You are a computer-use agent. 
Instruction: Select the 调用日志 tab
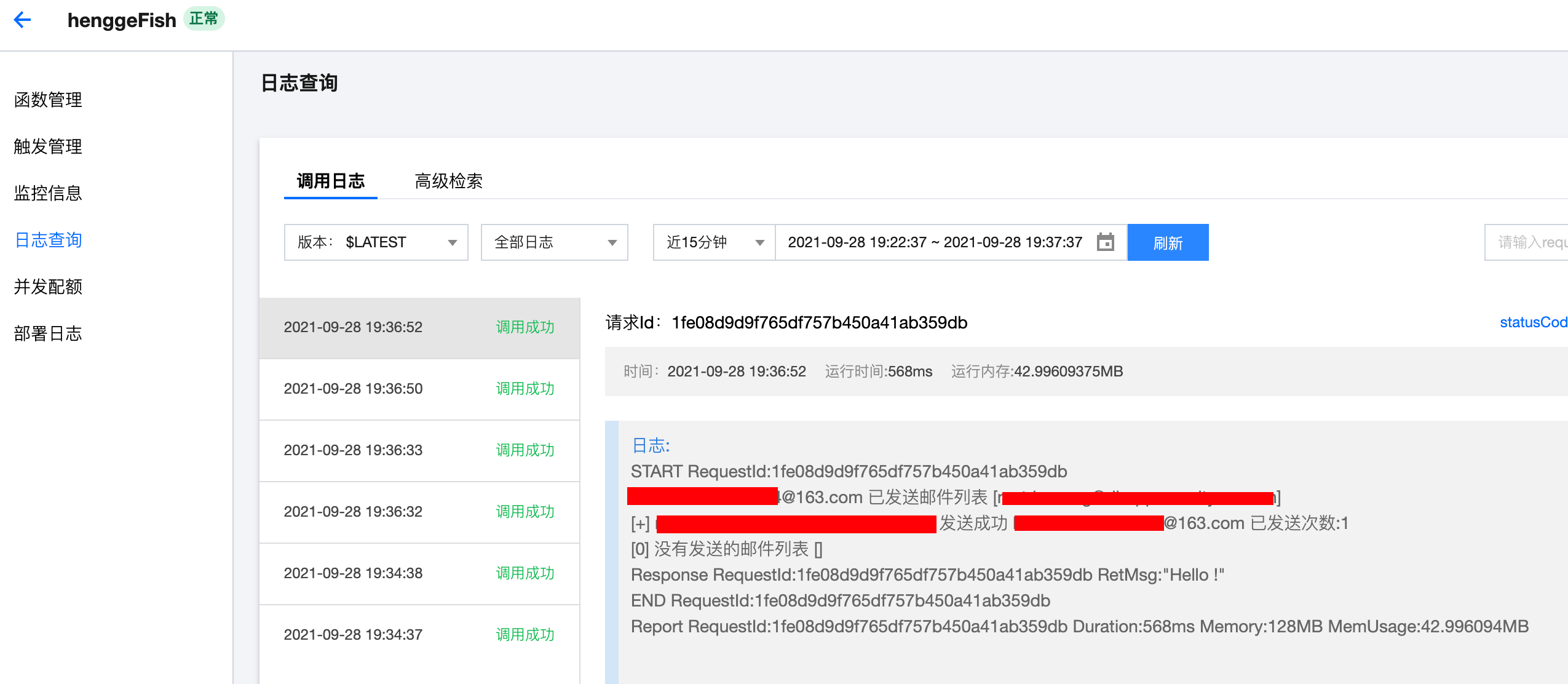point(331,181)
